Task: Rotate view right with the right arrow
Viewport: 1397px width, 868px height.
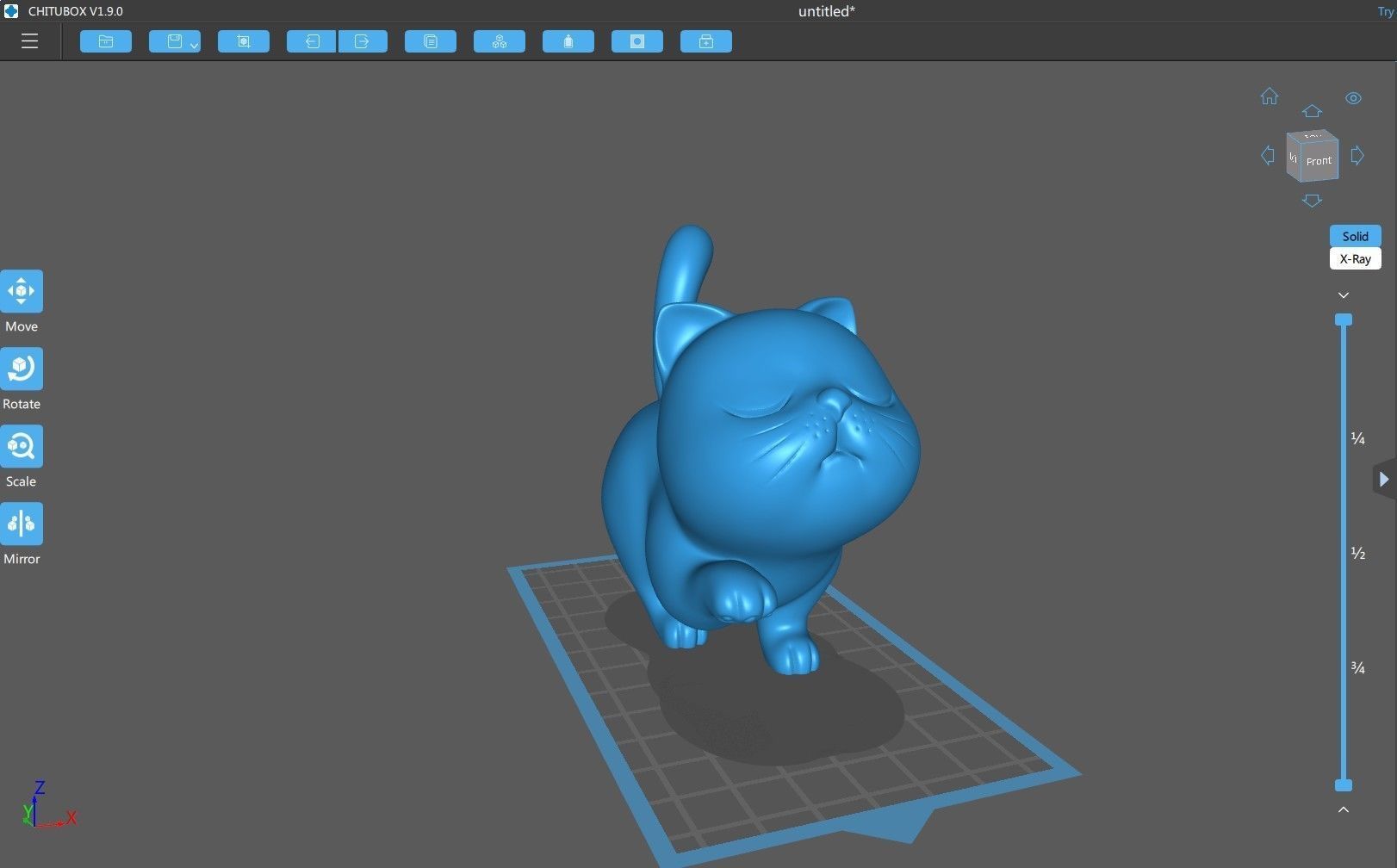Action: (x=1357, y=156)
